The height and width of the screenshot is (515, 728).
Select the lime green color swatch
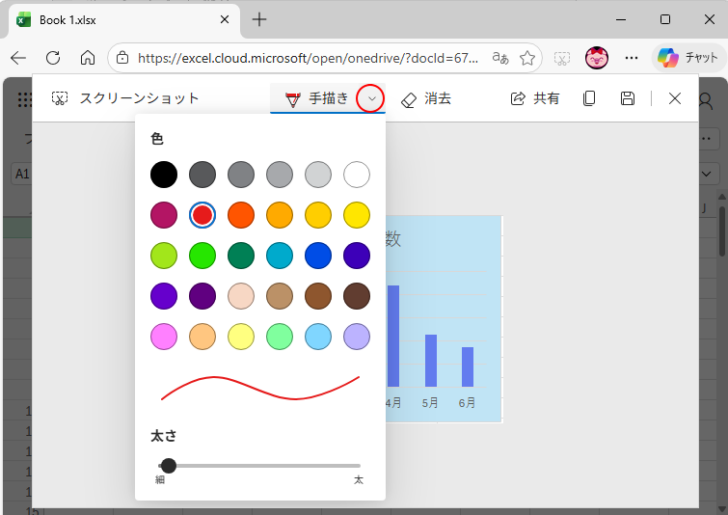(x=164, y=255)
